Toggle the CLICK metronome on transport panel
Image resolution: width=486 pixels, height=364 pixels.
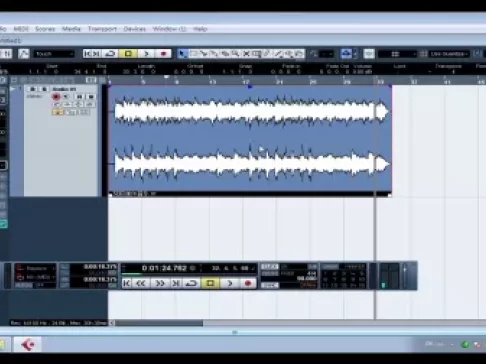[270, 267]
